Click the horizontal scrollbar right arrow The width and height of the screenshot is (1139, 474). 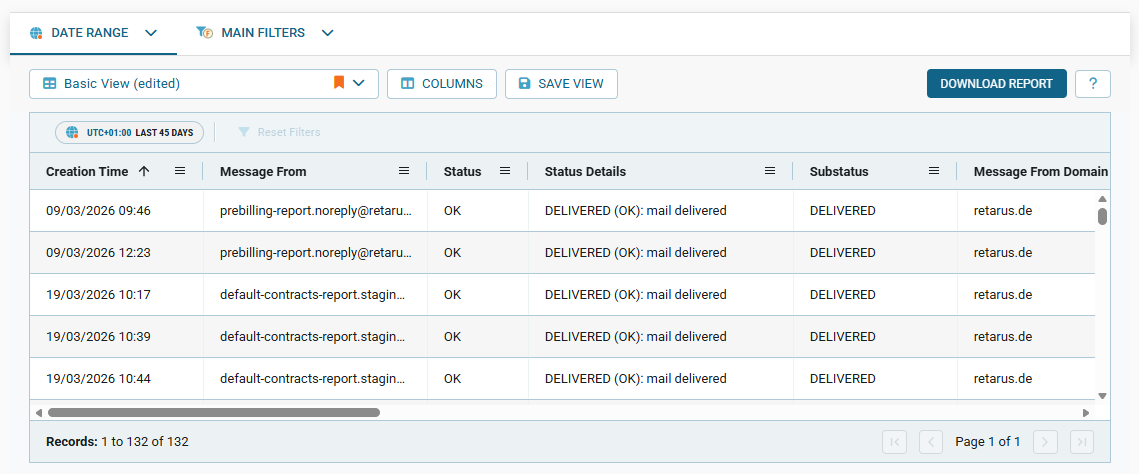(1086, 412)
